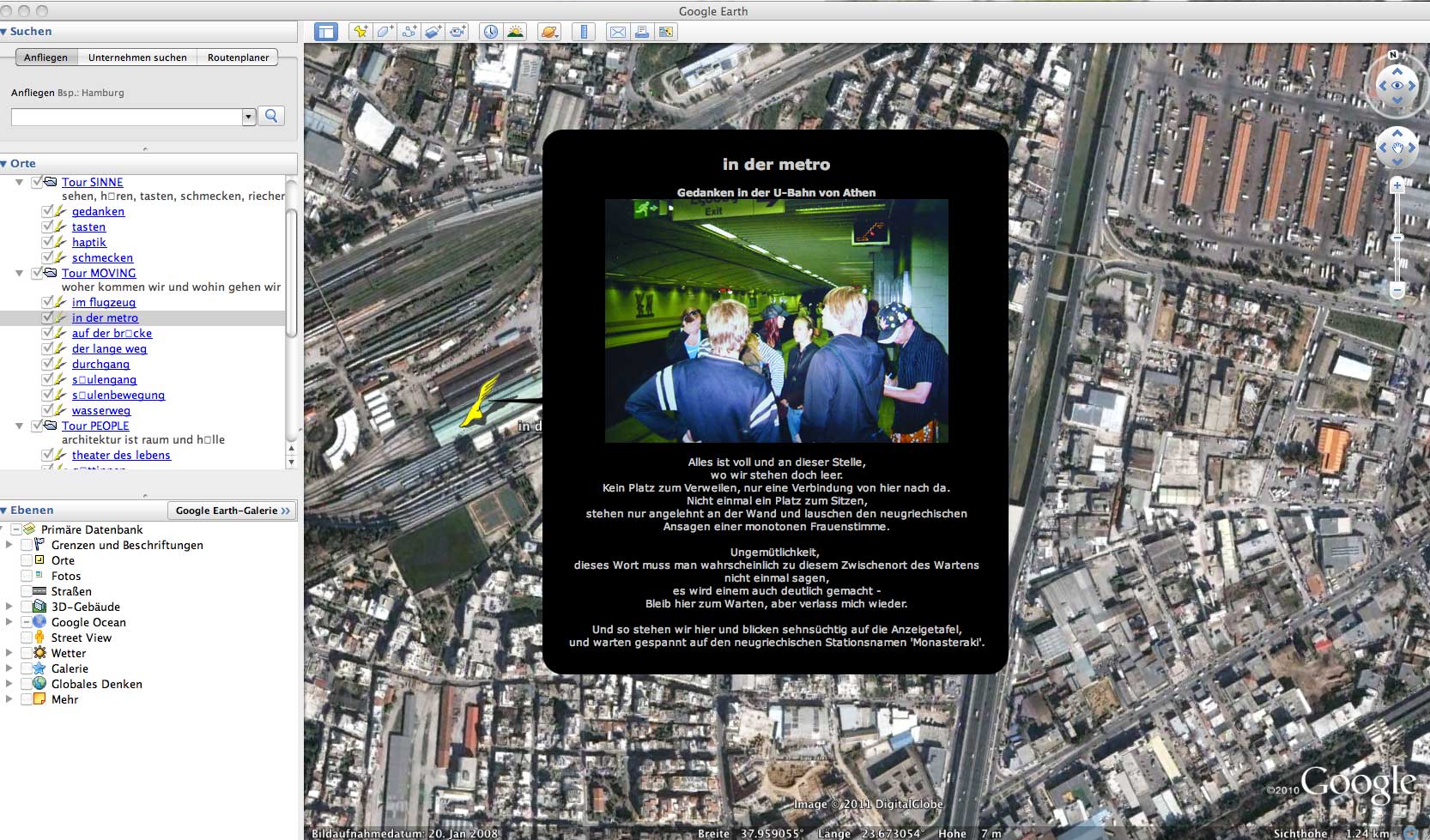Expand the 'Galerie' layer group
This screenshot has width=1430, height=840.
[x=9, y=668]
